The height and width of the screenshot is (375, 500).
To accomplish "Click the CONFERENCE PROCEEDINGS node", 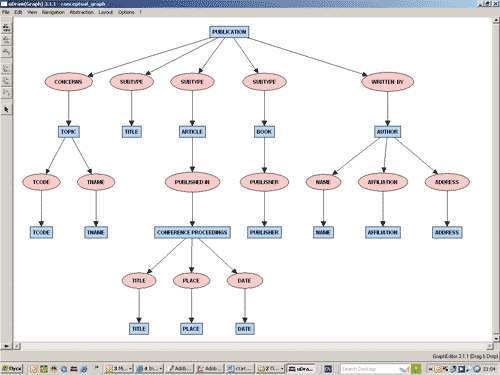I will [192, 232].
